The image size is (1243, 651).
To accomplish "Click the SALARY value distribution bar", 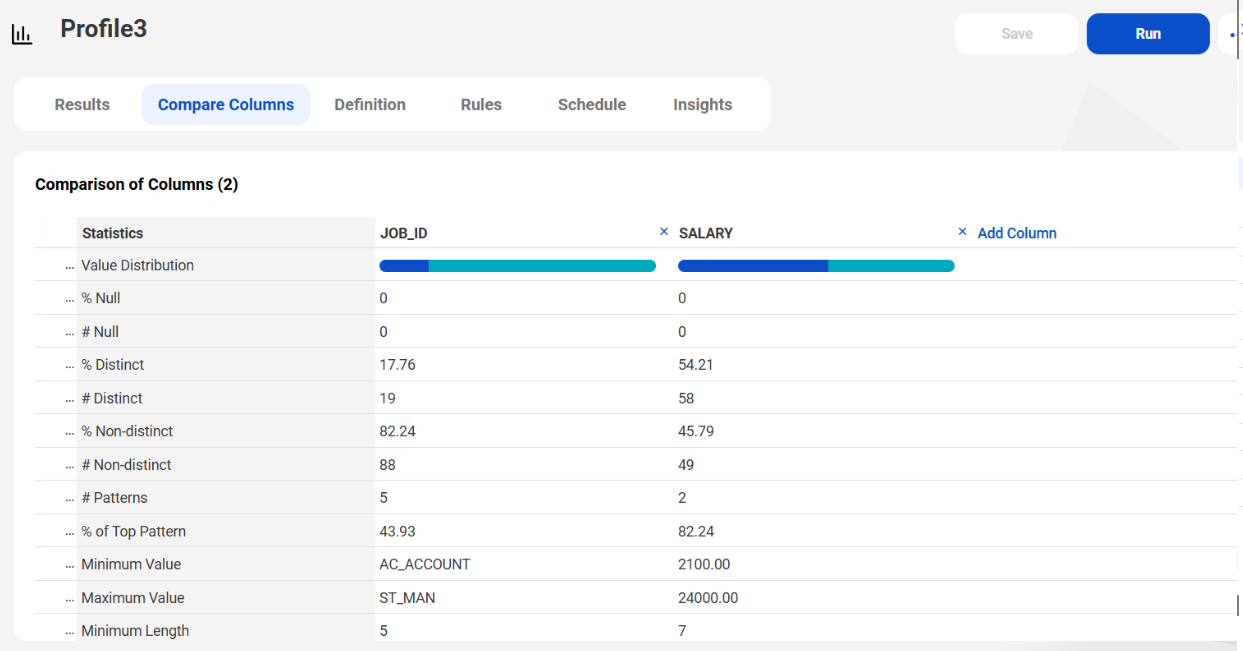I will pos(816,266).
